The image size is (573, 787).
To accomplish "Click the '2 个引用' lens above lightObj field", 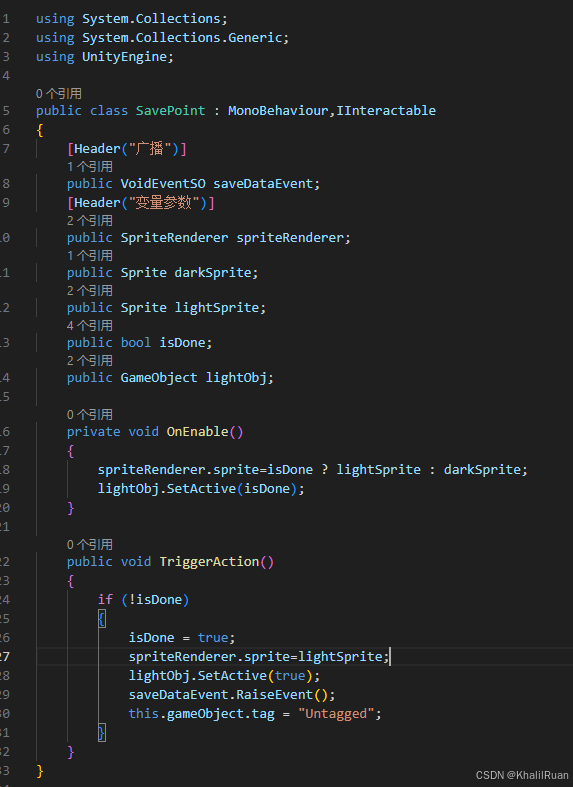I will point(89,361).
